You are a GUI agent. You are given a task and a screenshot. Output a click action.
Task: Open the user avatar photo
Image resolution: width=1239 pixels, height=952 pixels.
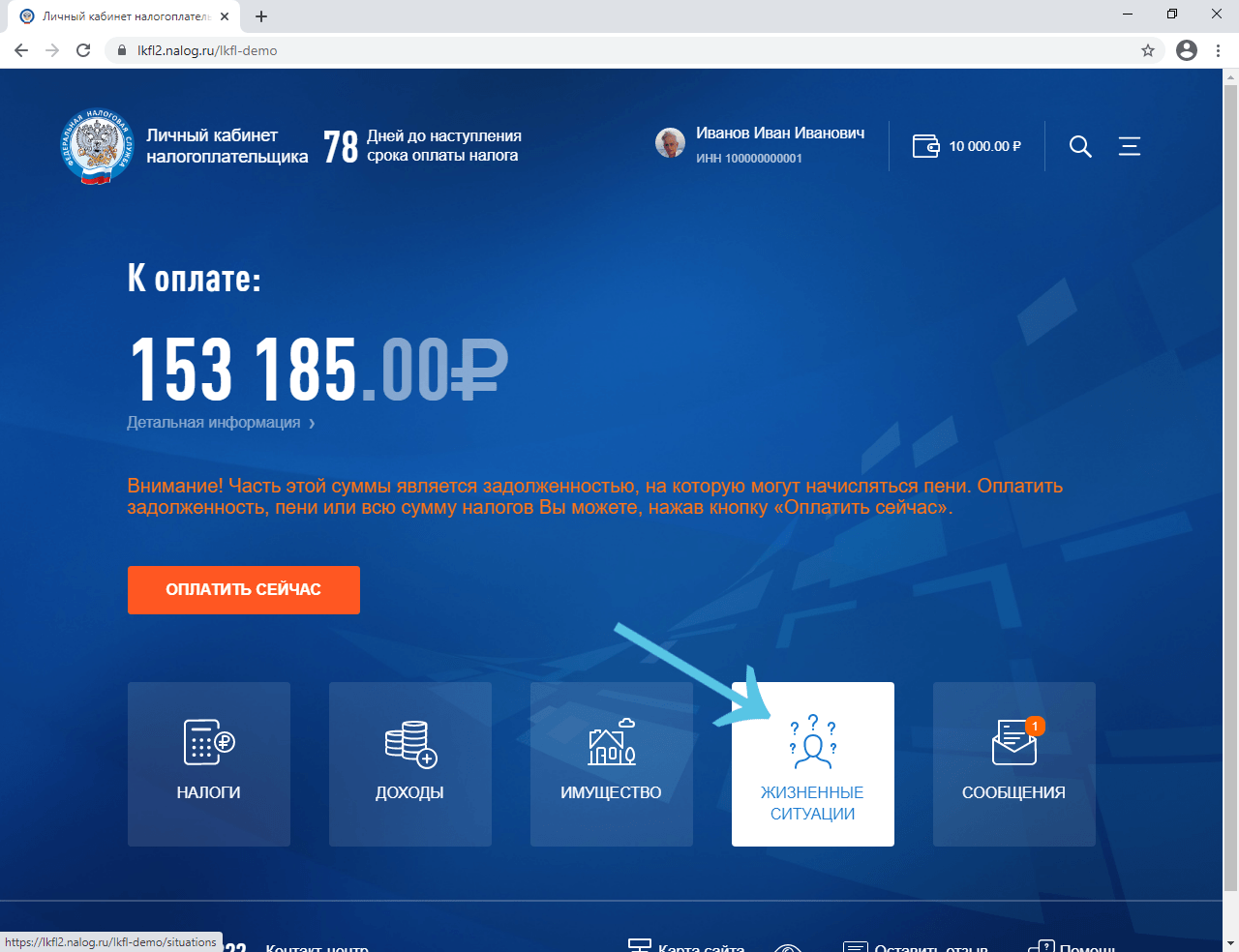670,146
